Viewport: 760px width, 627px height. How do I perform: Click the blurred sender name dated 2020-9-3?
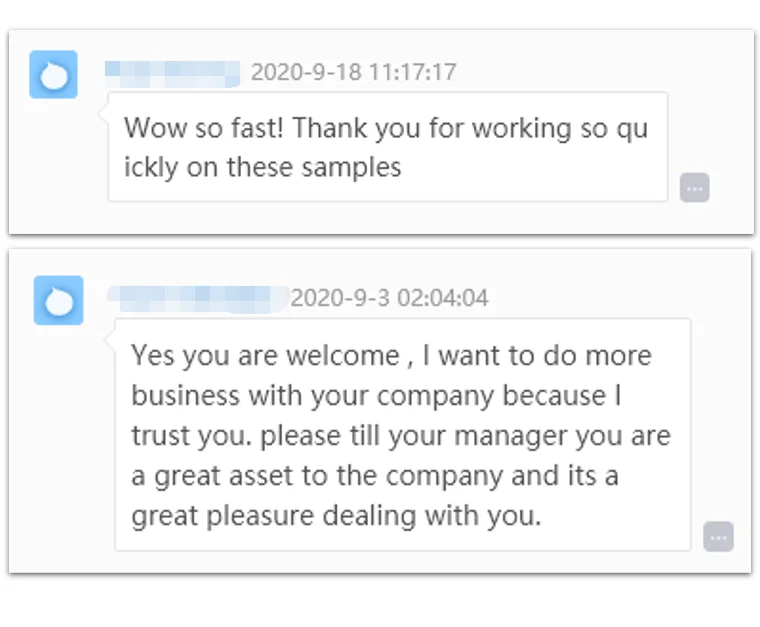(196, 298)
